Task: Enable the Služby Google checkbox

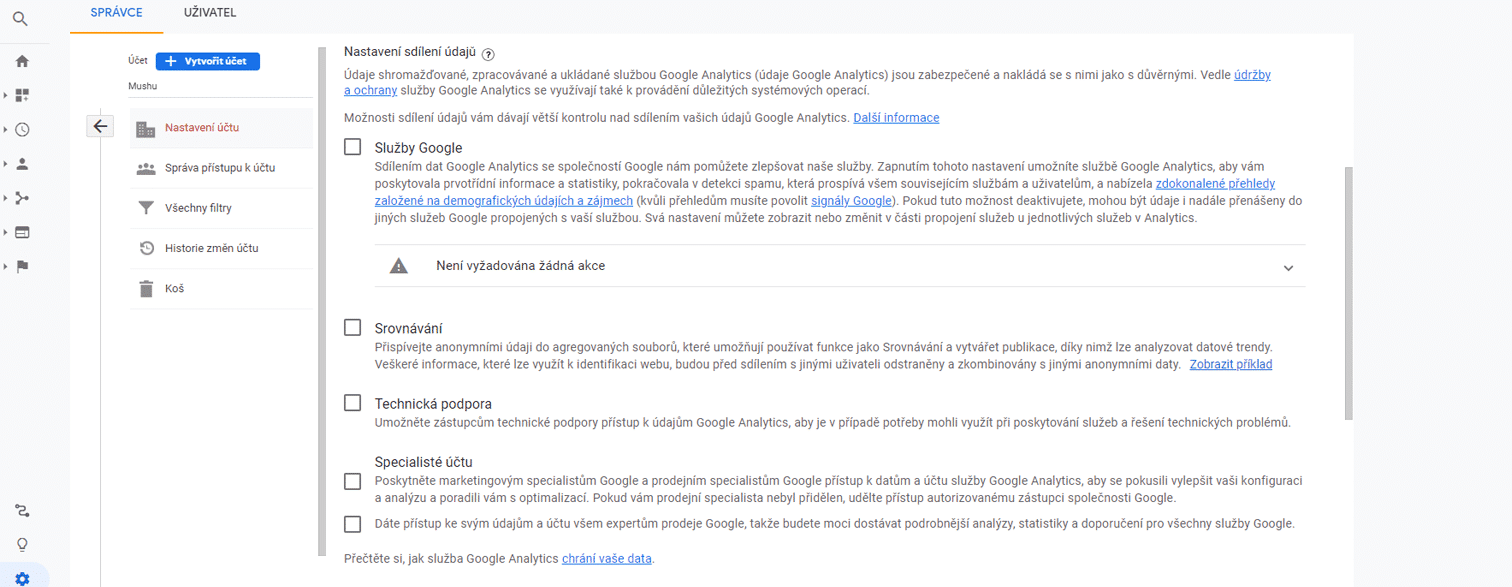Action: pyautogui.click(x=352, y=147)
